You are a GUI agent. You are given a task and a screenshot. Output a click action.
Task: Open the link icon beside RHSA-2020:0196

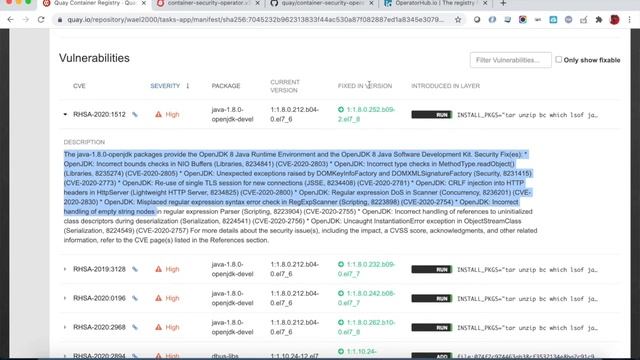coord(135,298)
